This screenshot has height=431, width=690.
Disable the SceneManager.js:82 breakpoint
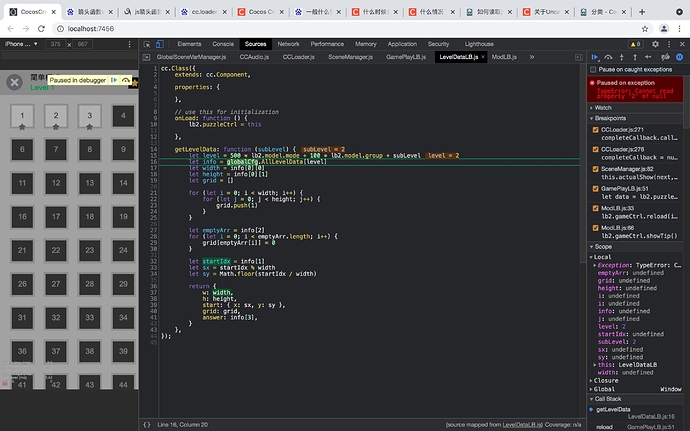pos(596,171)
